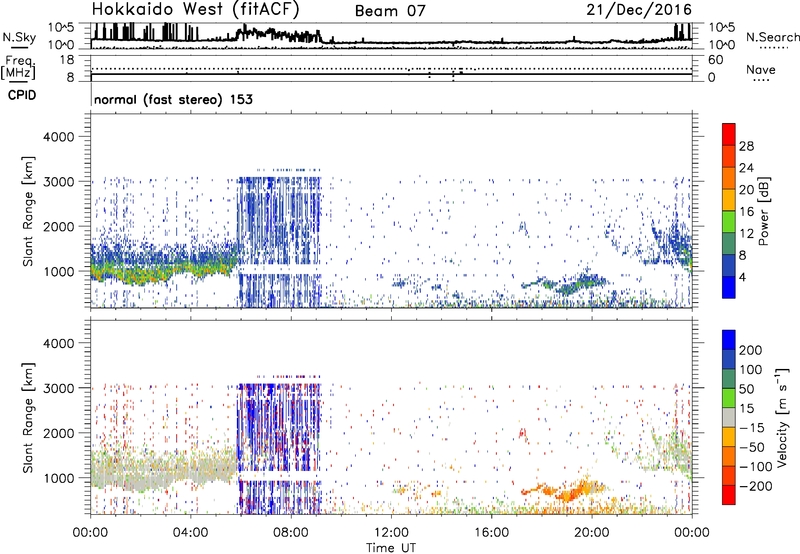Click the '04:00' time tick label

pyautogui.click(x=190, y=533)
